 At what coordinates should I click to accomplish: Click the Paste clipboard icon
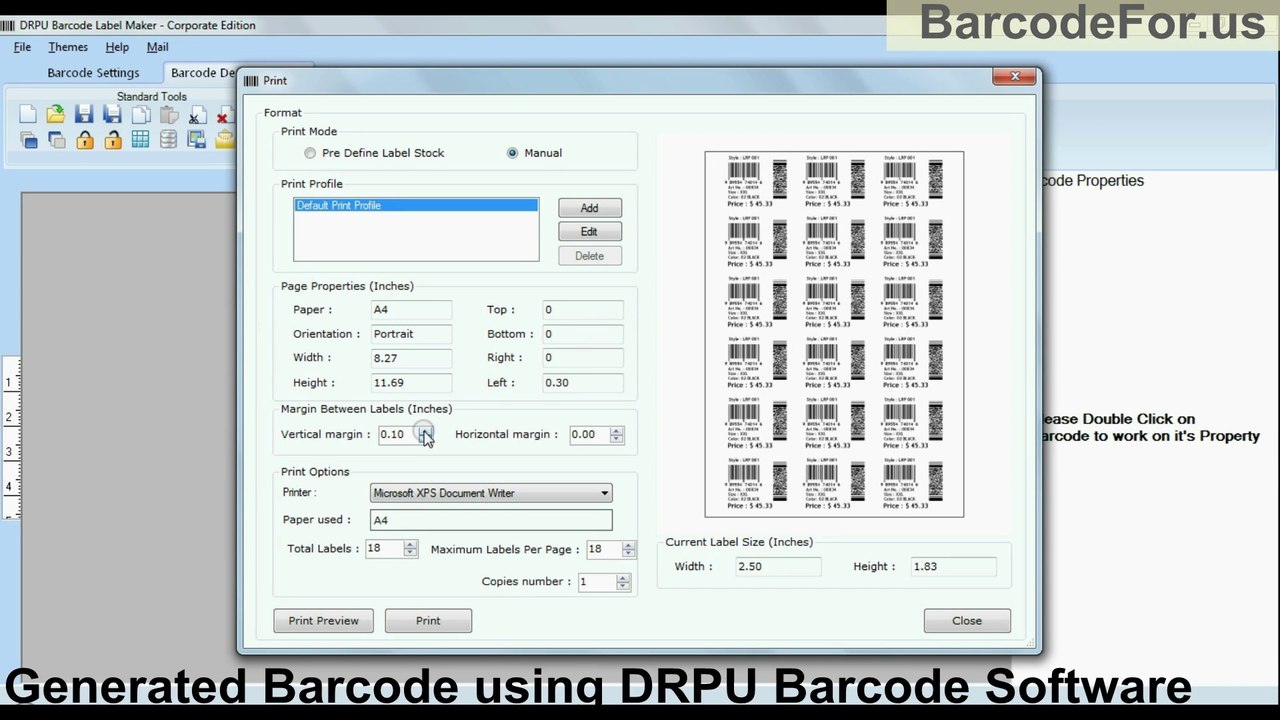click(169, 115)
